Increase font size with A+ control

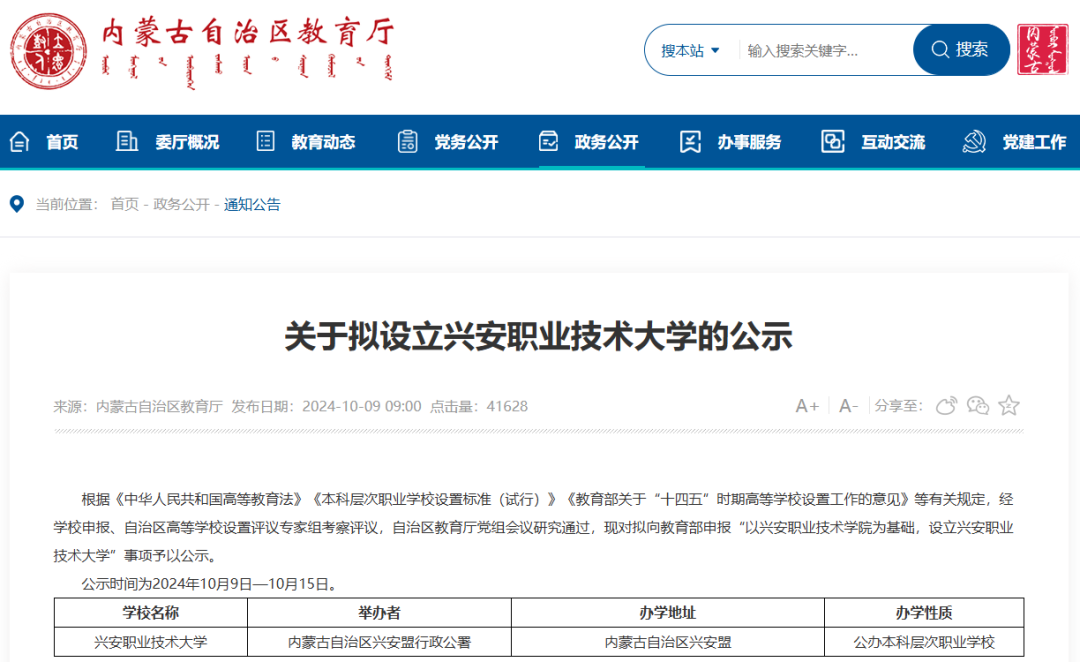click(806, 405)
